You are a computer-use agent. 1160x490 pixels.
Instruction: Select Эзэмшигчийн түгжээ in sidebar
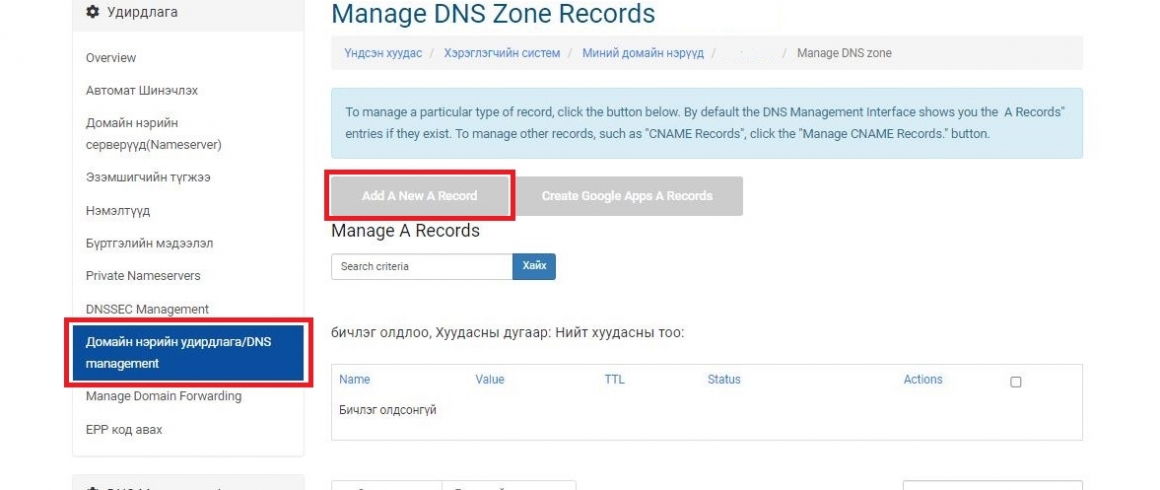(149, 178)
